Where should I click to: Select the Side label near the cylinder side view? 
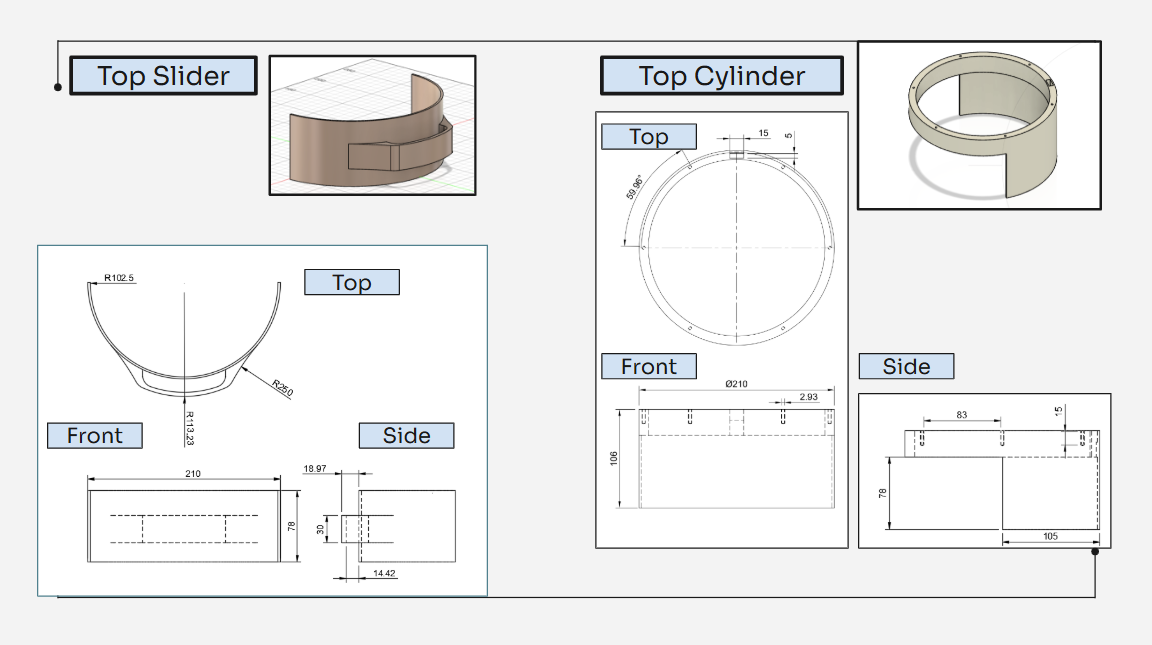coord(906,366)
